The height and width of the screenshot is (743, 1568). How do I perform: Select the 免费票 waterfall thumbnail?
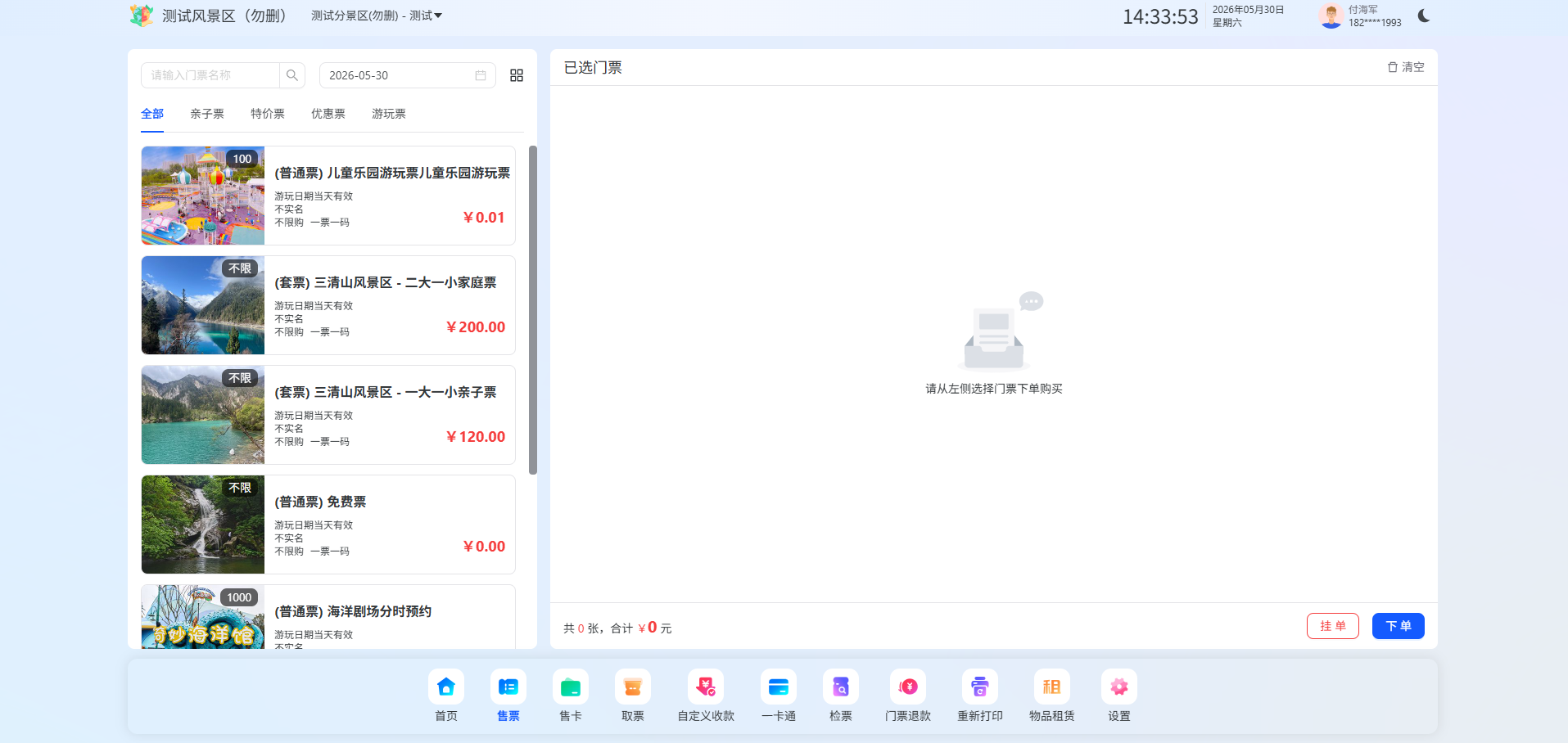point(203,525)
